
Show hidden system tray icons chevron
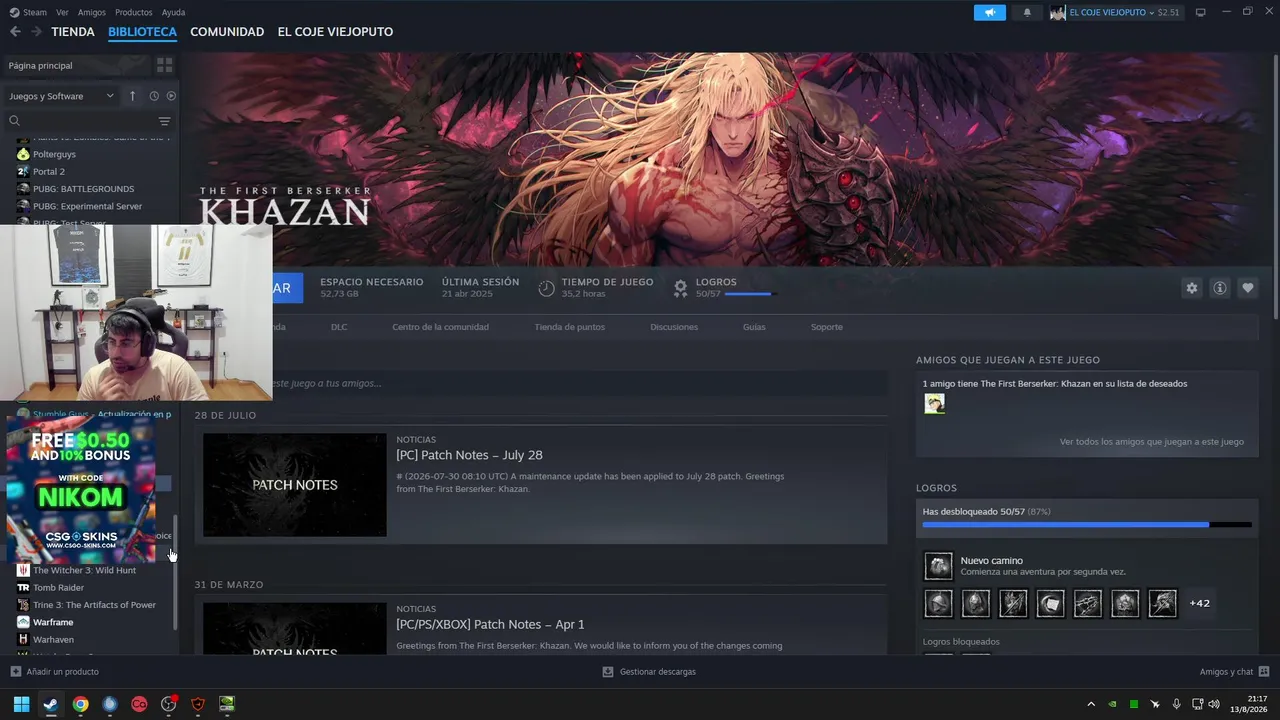[1091, 704]
